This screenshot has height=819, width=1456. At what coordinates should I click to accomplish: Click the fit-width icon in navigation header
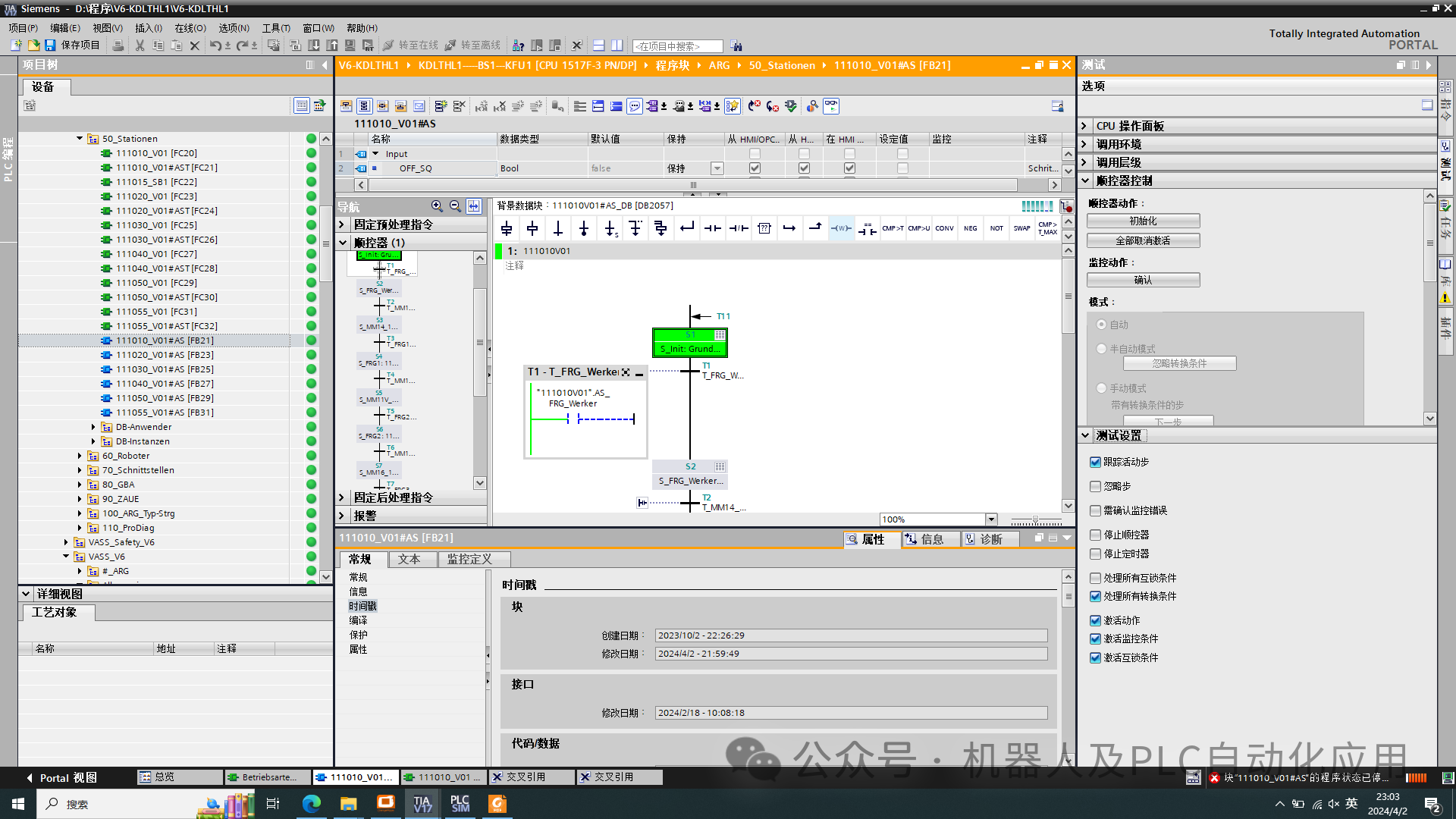click(473, 206)
